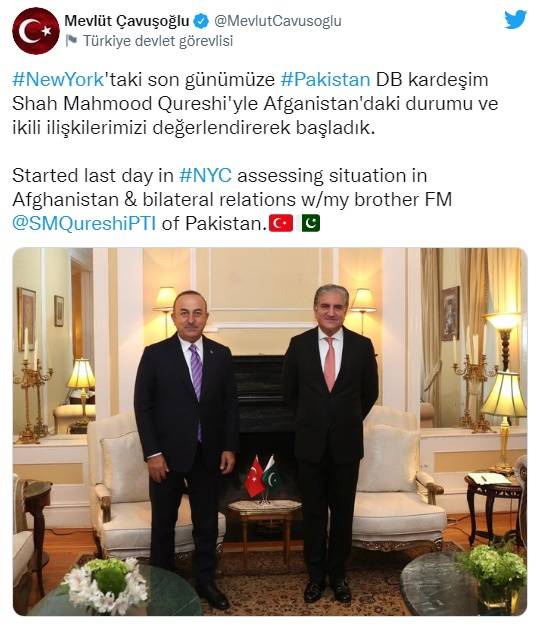The width and height of the screenshot is (538, 626).
Task: Open the #Pakistan hashtag
Action: tap(325, 79)
